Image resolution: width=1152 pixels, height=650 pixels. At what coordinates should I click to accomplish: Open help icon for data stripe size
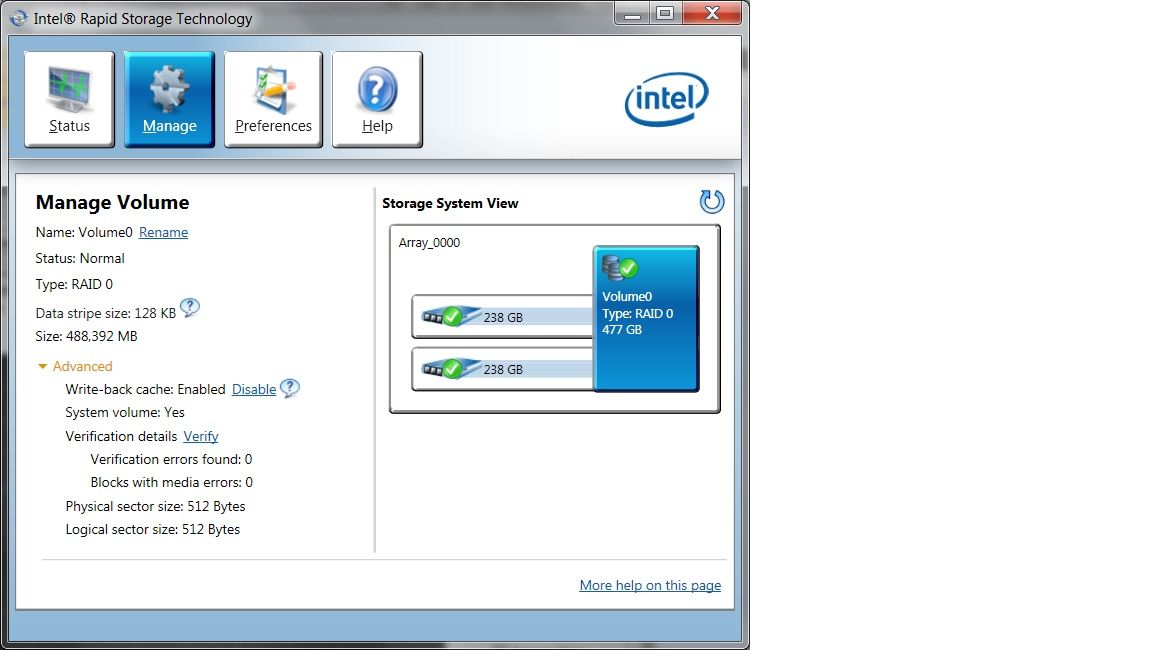pyautogui.click(x=190, y=308)
